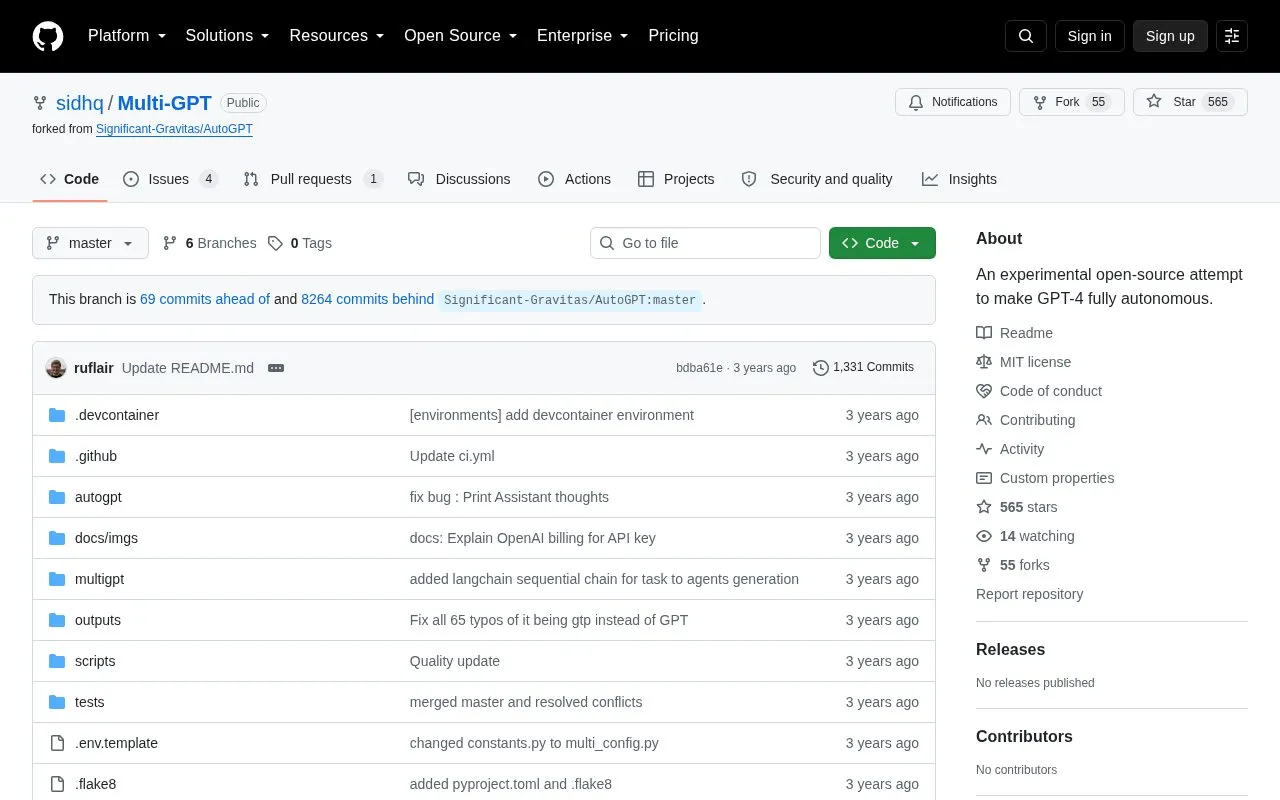Expand the Platform menu
The image size is (1280, 800).
pos(127,36)
